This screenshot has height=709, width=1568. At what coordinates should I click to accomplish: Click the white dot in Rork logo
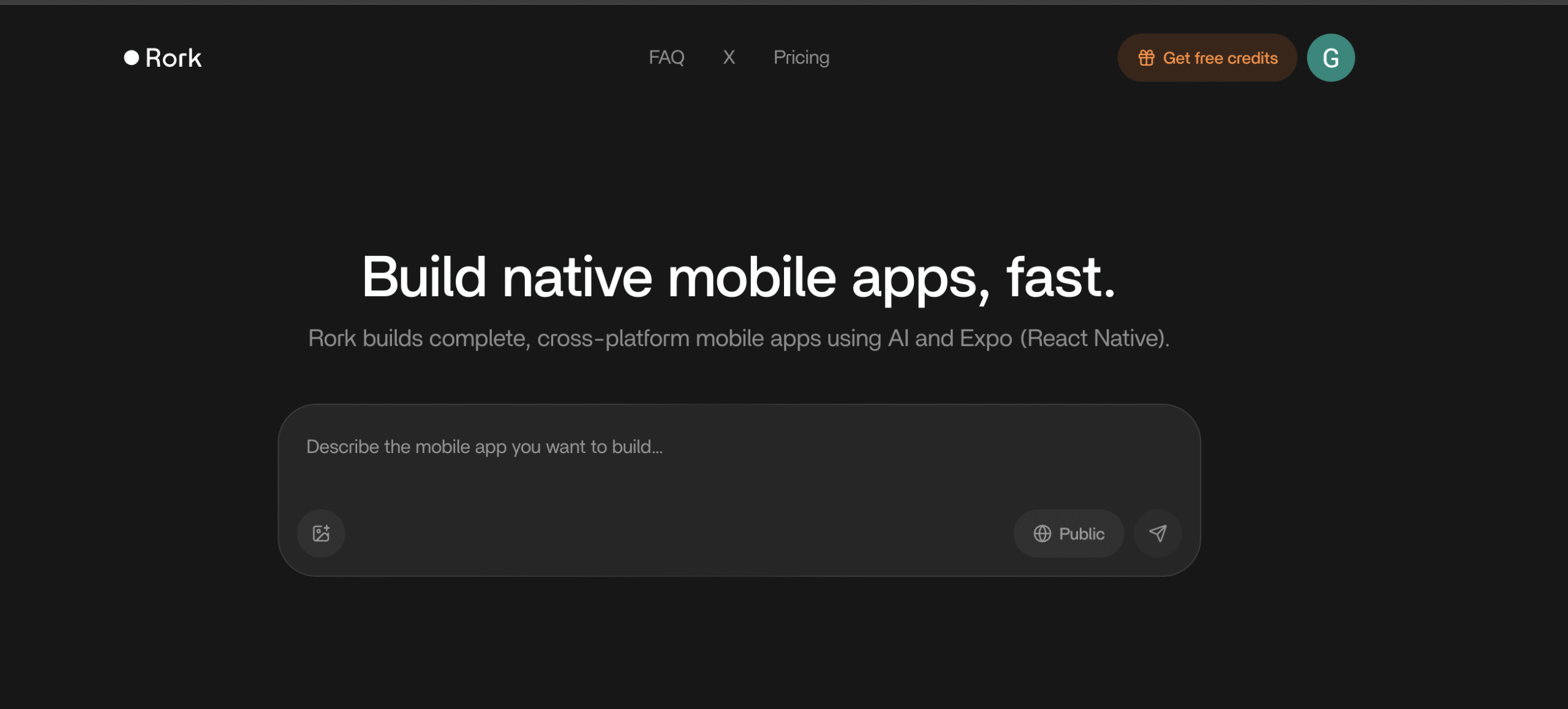[x=131, y=58]
